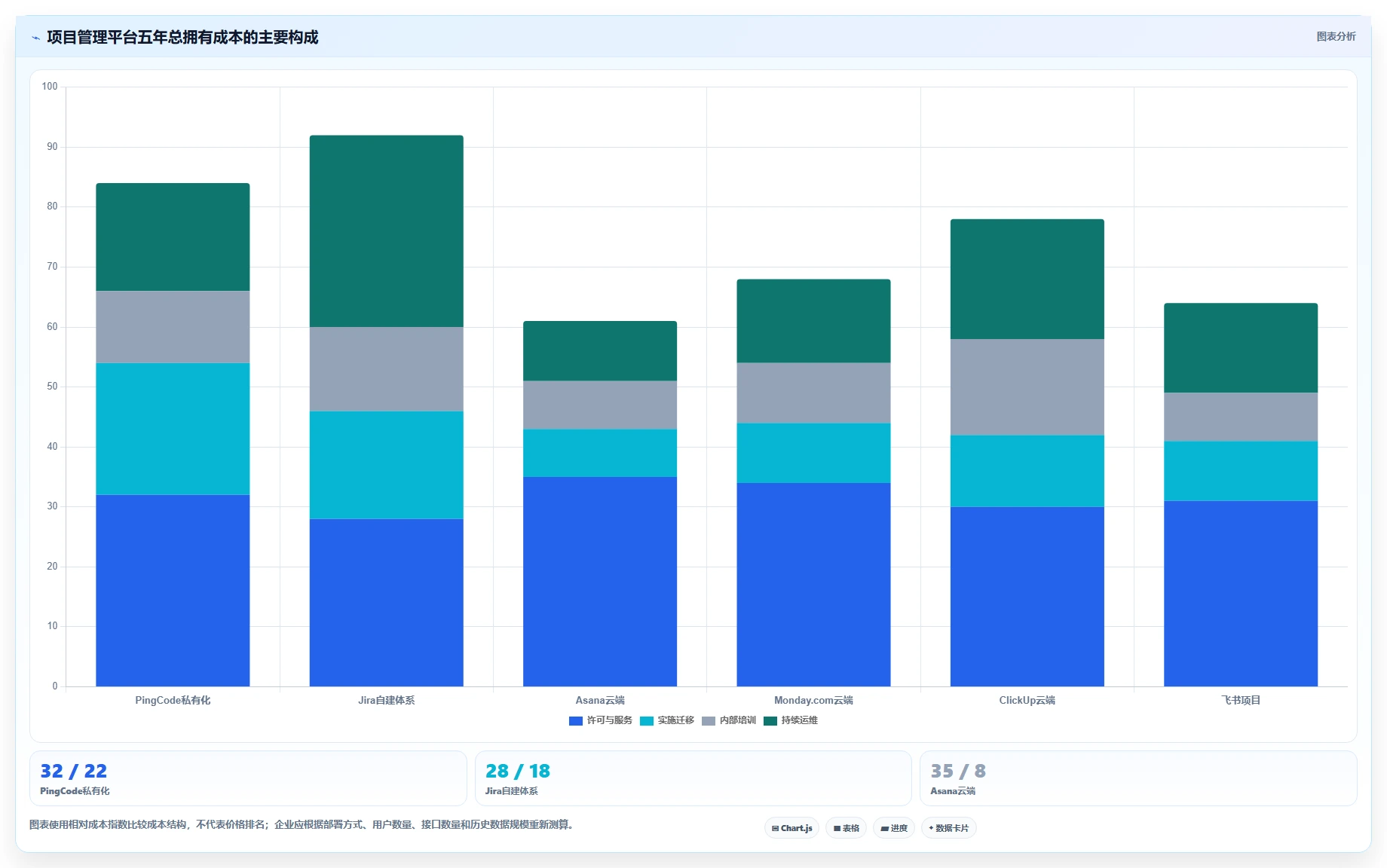Image resolution: width=1387 pixels, height=868 pixels.
Task: Click Jira自建体系 cyan 实施迁移 bar segment
Action: (x=386, y=465)
